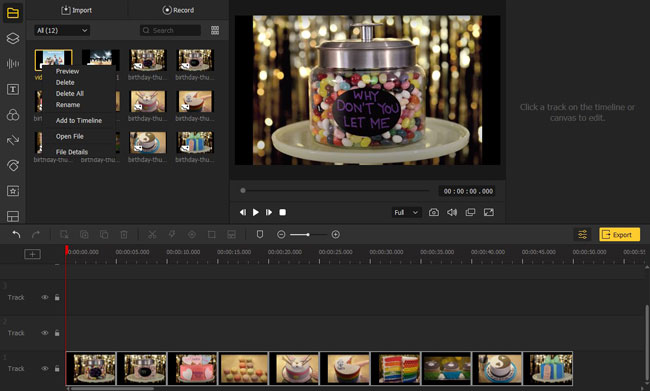Open the Text tool in sidebar
The width and height of the screenshot is (650, 391).
point(13,89)
